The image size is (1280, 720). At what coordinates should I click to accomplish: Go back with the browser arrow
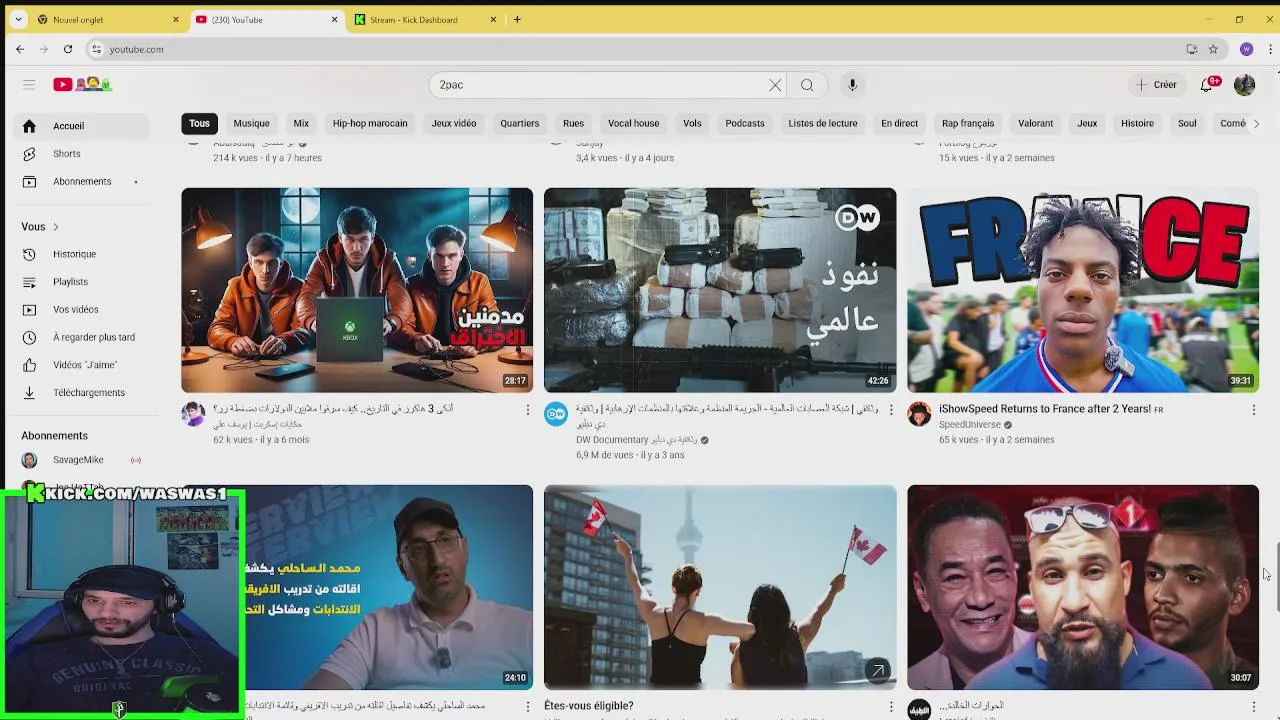coord(20,49)
